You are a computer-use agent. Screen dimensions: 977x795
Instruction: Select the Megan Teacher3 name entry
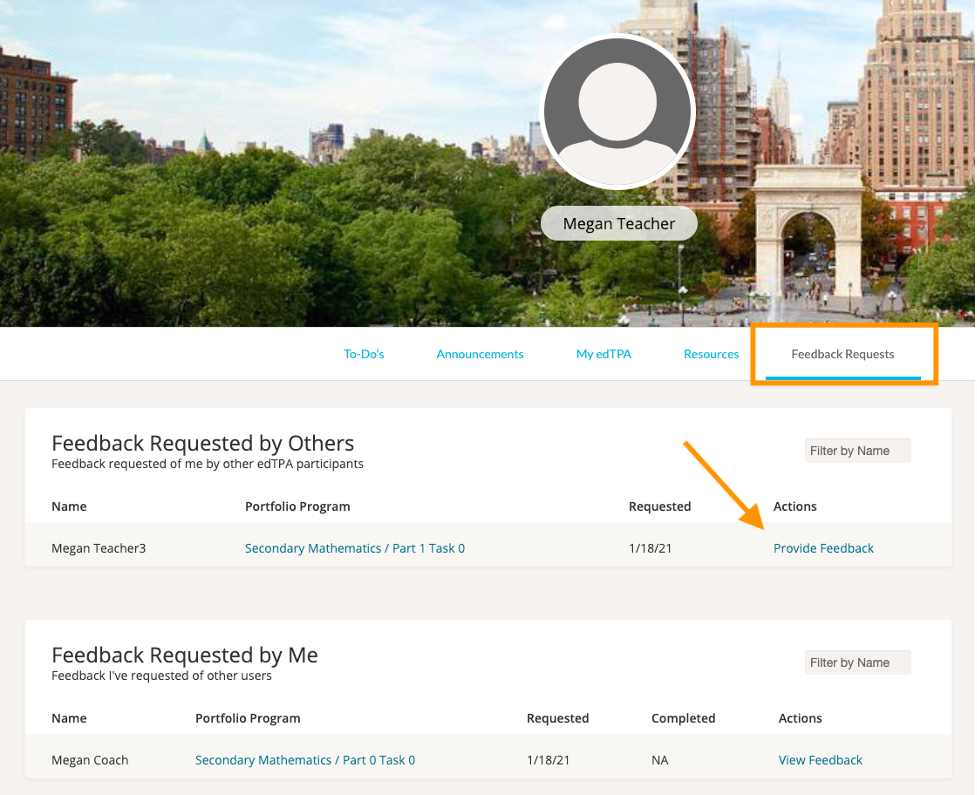[98, 548]
